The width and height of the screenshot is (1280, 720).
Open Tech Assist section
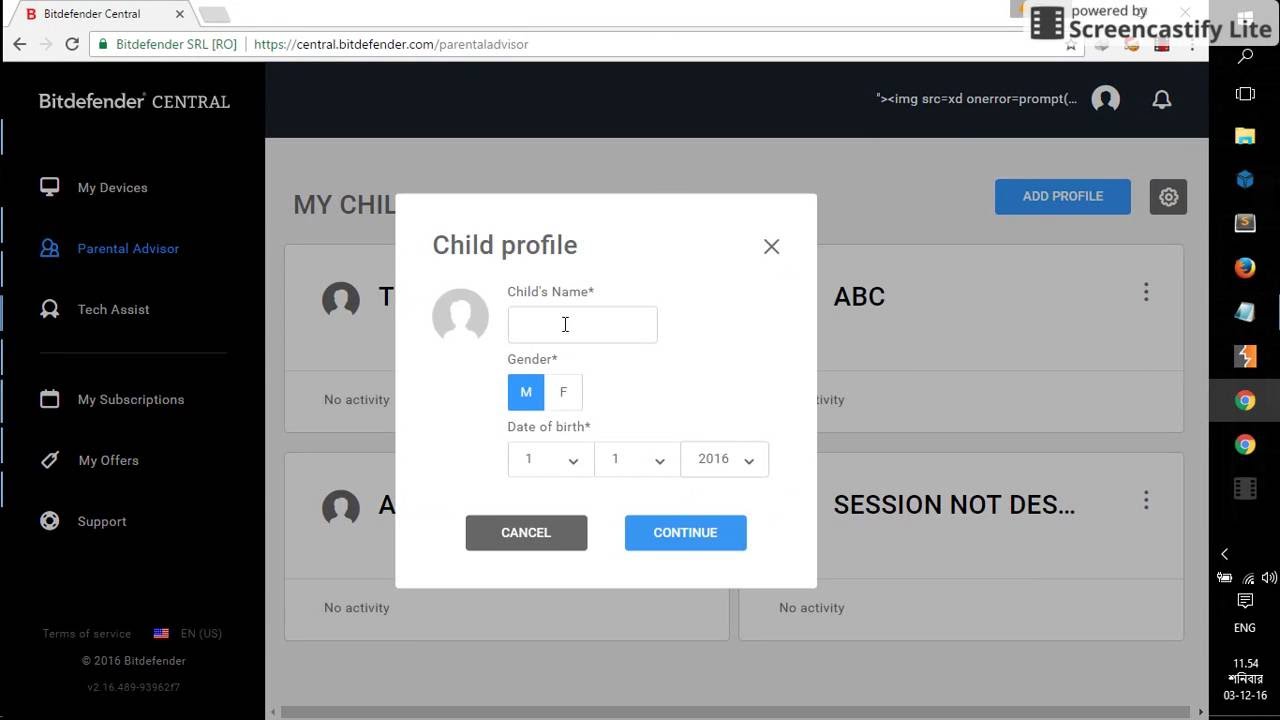pos(113,310)
